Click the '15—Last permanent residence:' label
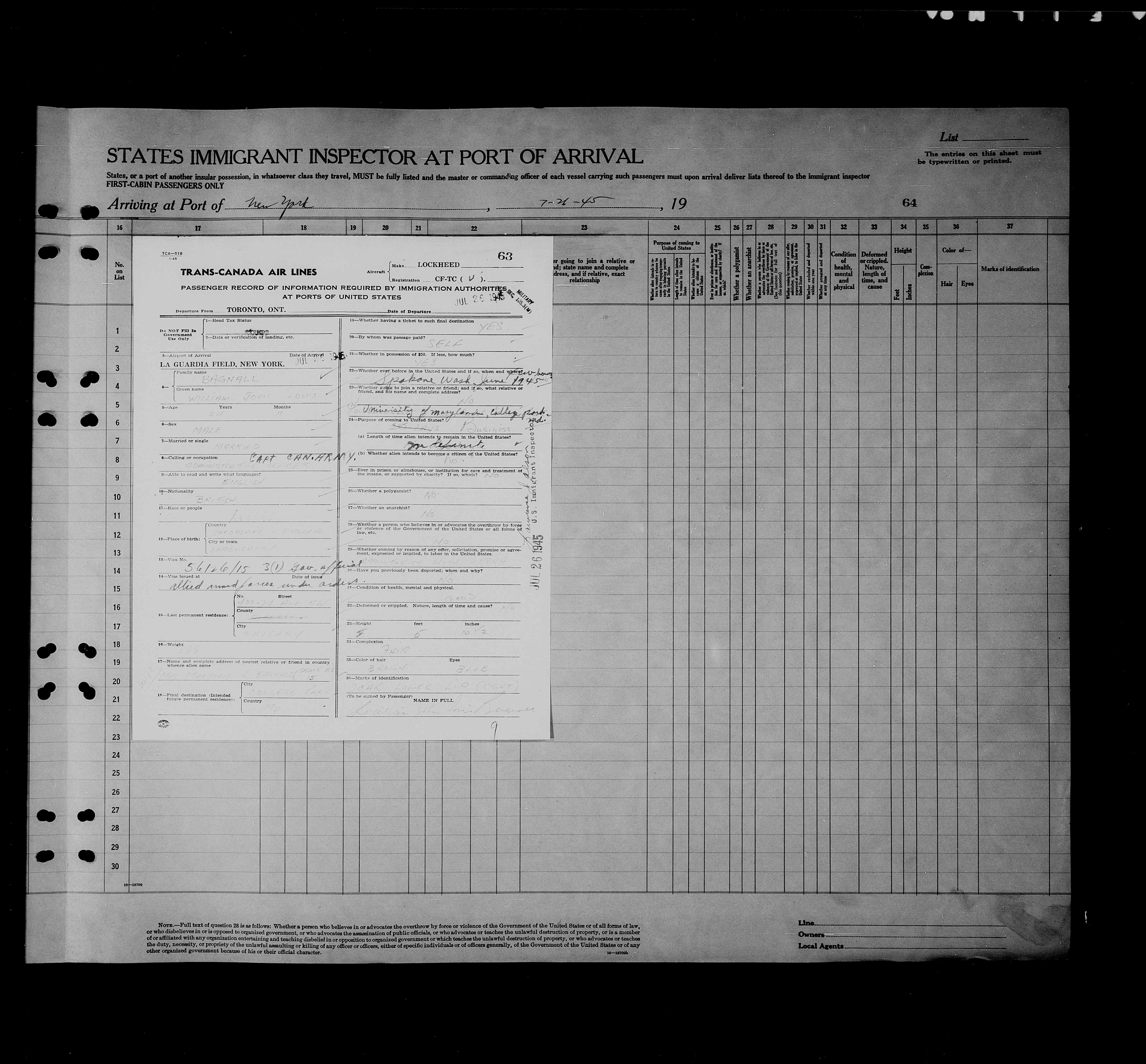This screenshot has height=1064, width=1146. [193, 615]
